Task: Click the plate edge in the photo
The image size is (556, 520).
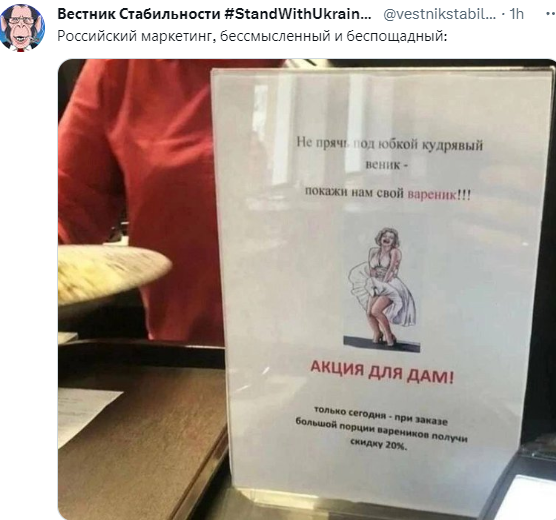Action: (113, 275)
